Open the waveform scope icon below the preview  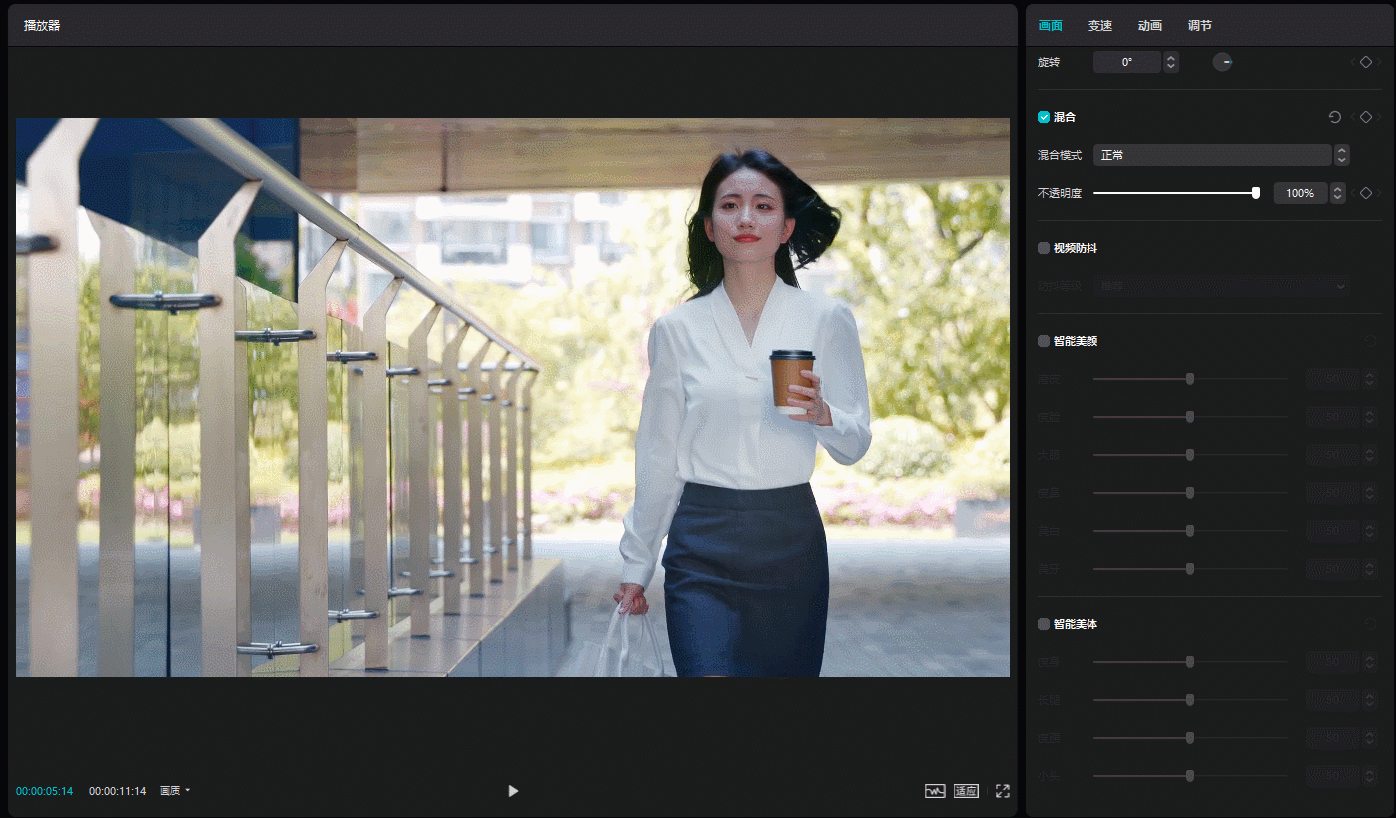[935, 791]
